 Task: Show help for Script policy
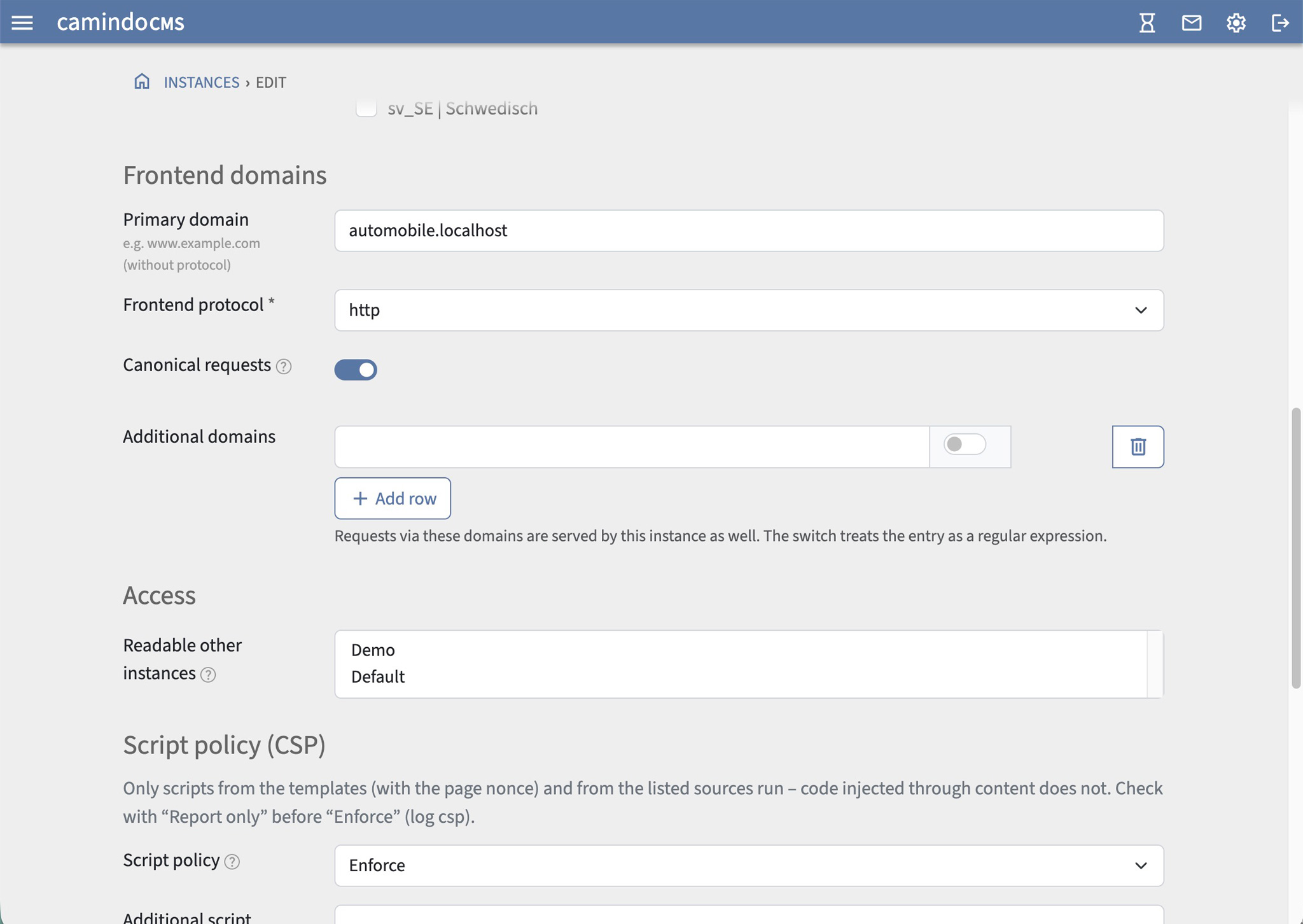pyautogui.click(x=232, y=862)
